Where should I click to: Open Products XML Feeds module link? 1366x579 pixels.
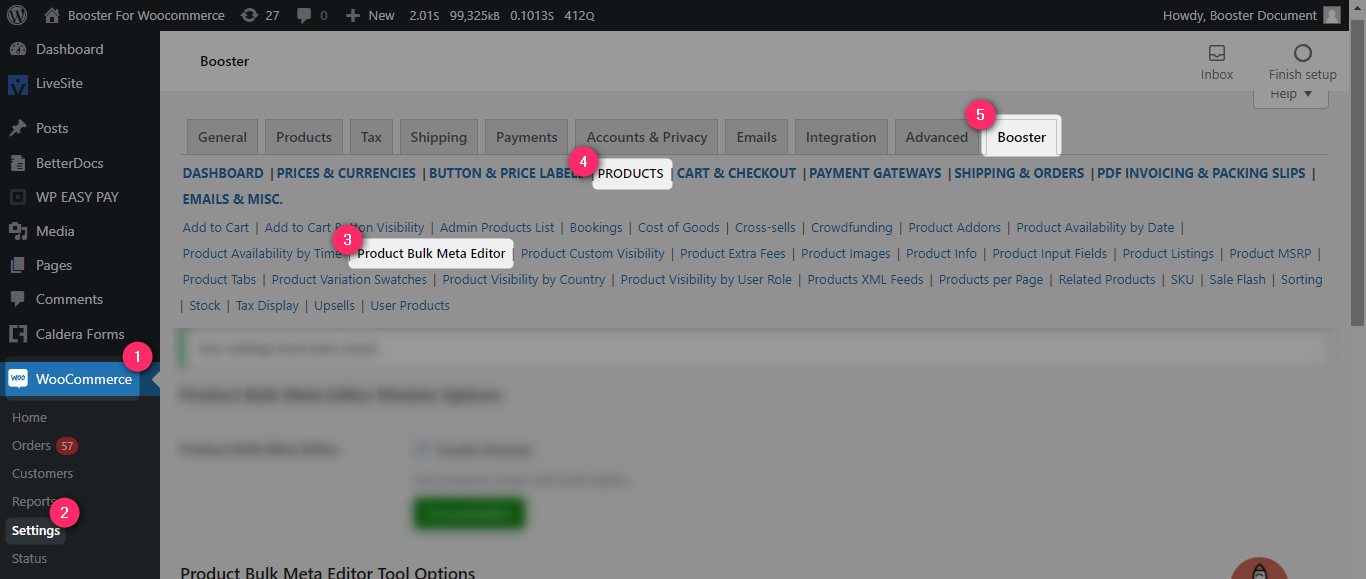tap(865, 279)
